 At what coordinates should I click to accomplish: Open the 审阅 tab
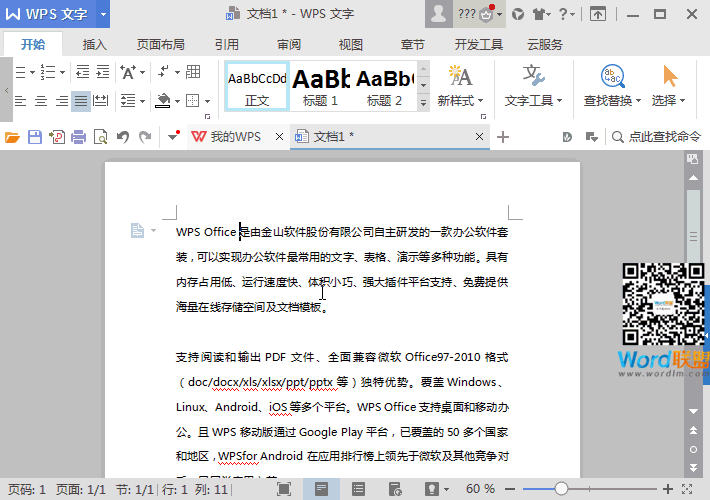[x=289, y=44]
